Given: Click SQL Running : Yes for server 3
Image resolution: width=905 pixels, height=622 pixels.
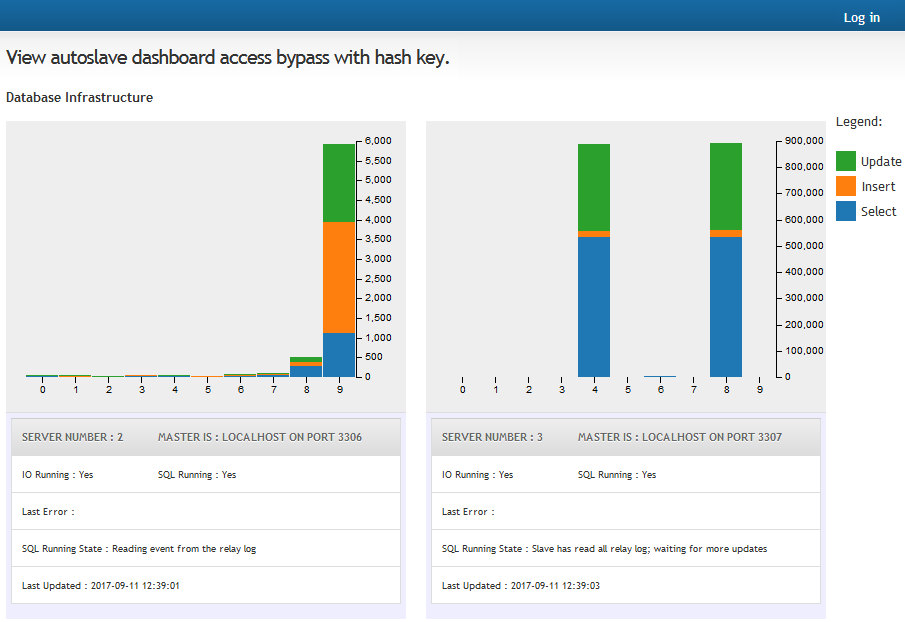Looking at the screenshot, I should pyautogui.click(x=617, y=475).
